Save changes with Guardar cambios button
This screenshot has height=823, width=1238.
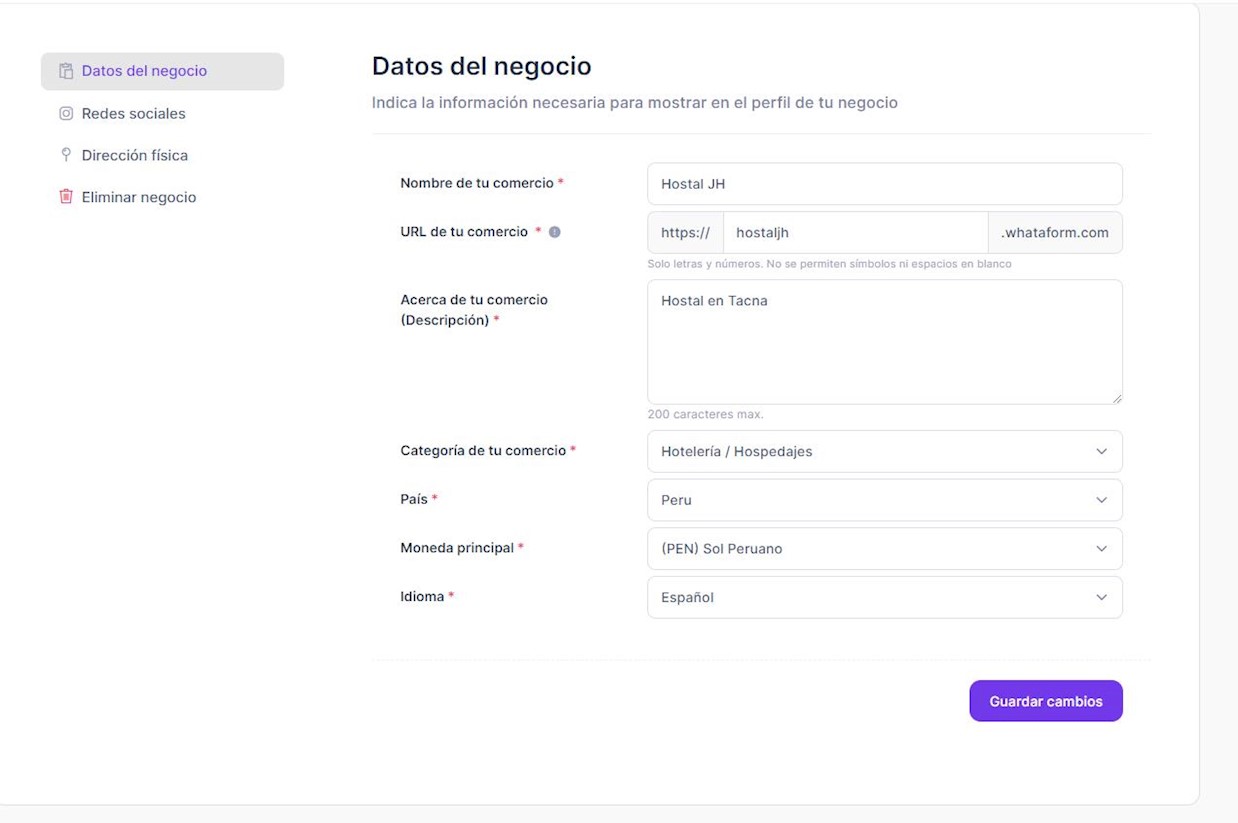tap(1046, 701)
